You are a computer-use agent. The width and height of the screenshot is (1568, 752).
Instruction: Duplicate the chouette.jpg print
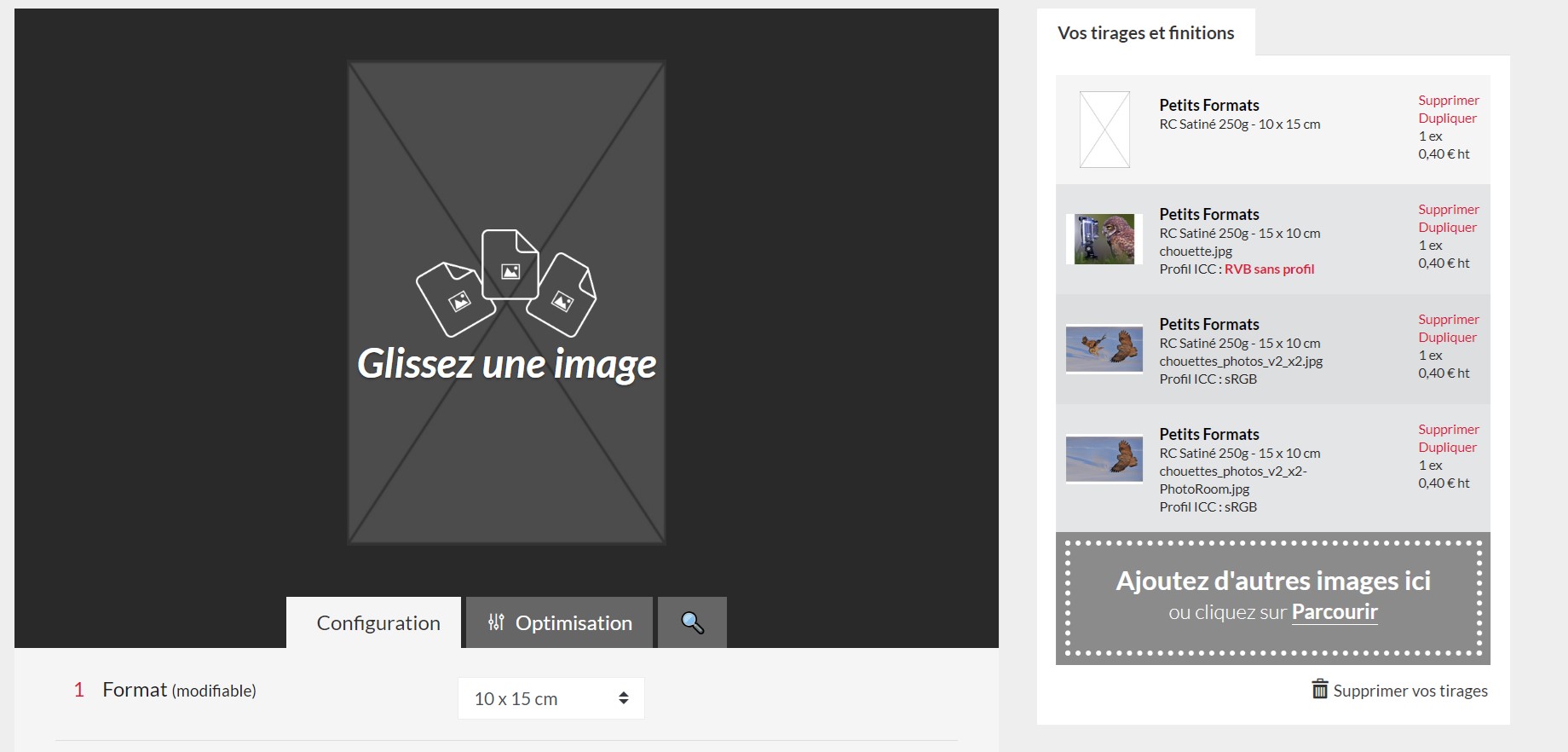pyautogui.click(x=1447, y=228)
